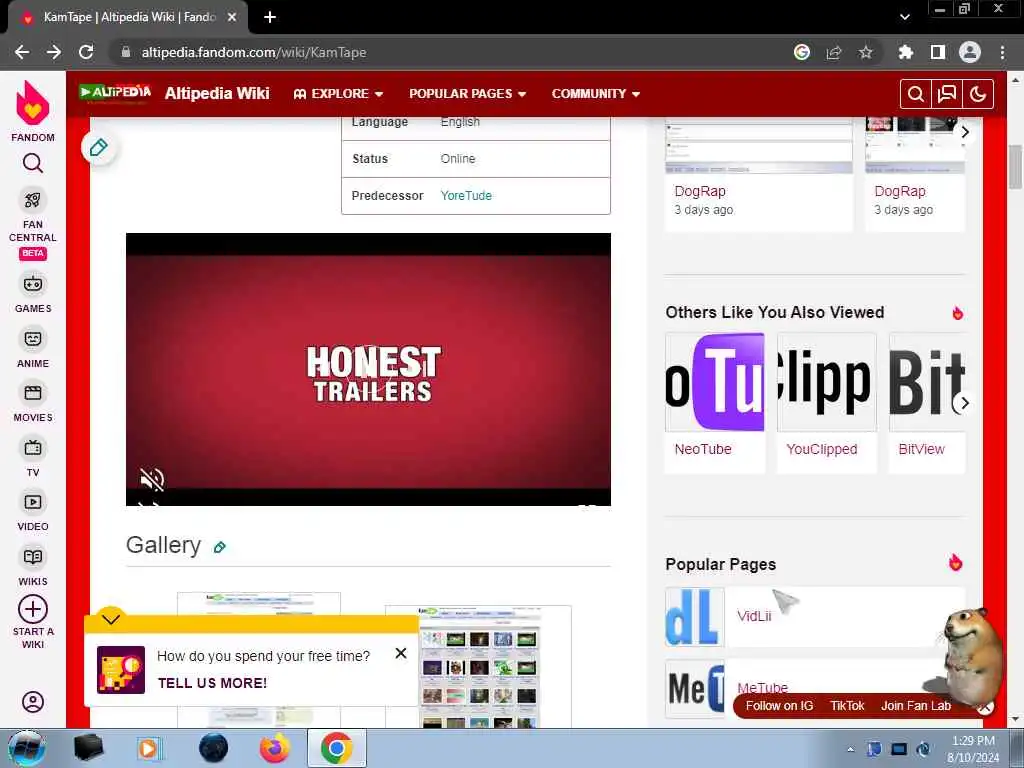Image resolution: width=1024 pixels, height=768 pixels.
Task: Click the TikTok link in footer bar
Action: [847, 706]
